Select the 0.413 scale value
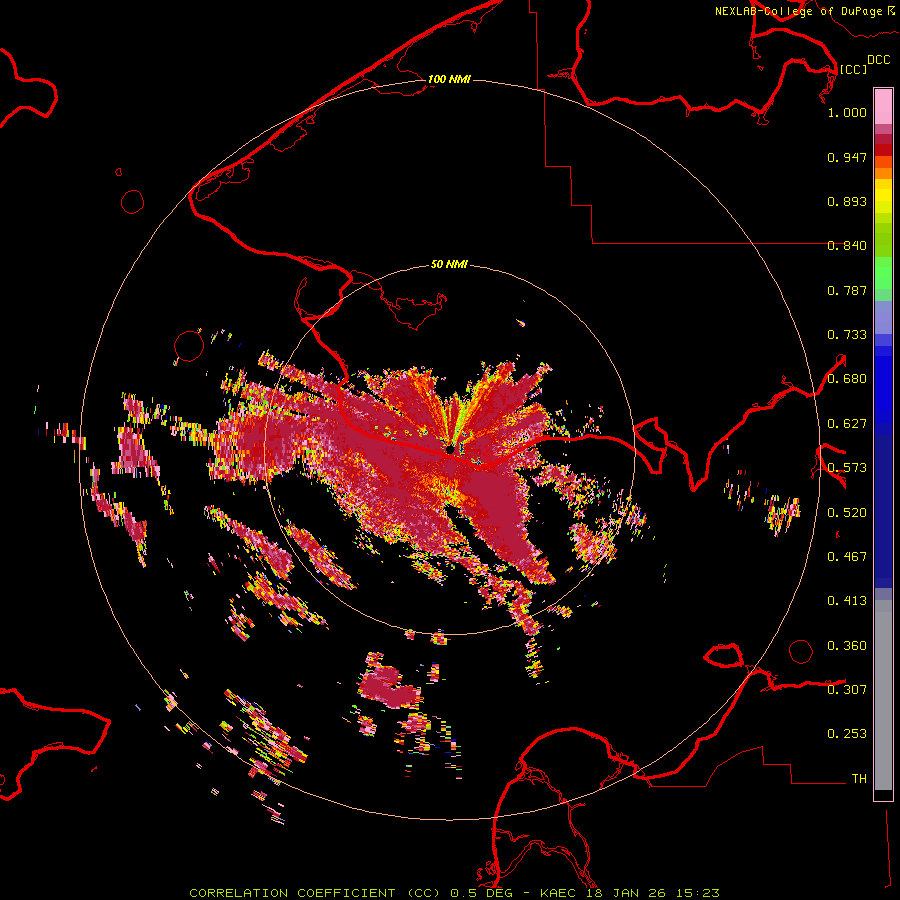Screen dimensions: 900x900 (x=847, y=601)
